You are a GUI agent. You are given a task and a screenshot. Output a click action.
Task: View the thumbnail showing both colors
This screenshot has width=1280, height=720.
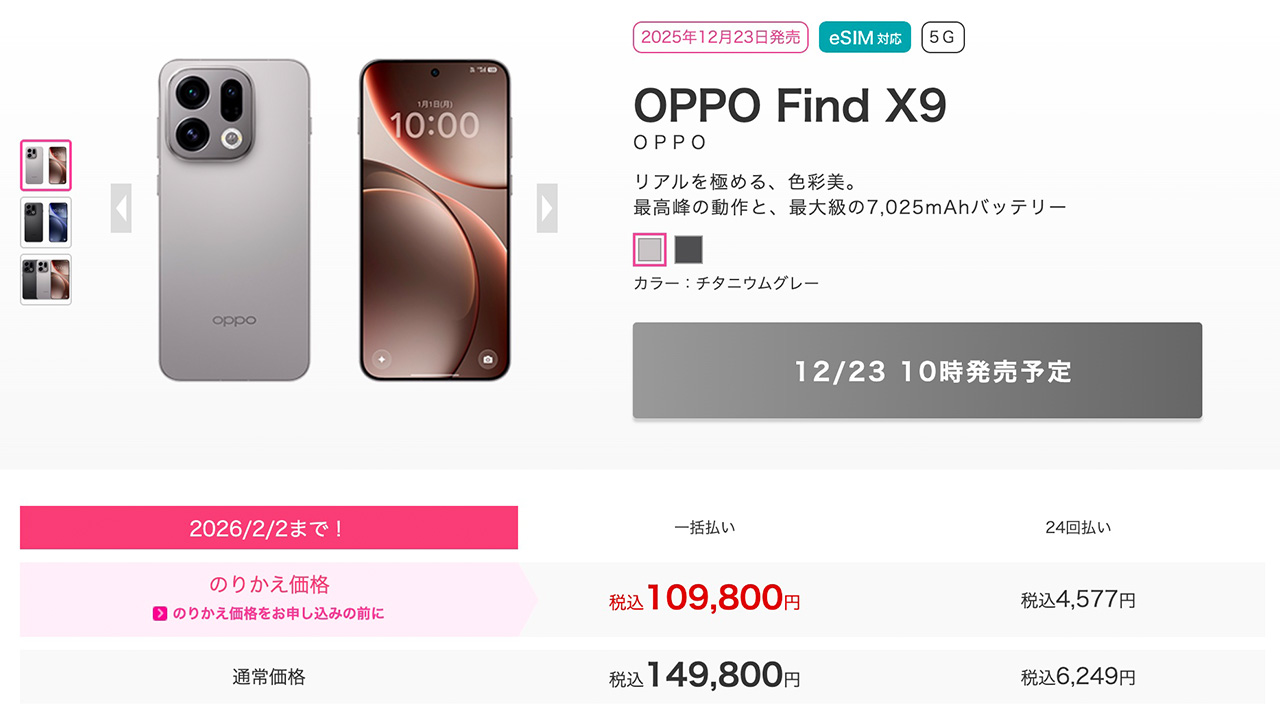(46, 279)
